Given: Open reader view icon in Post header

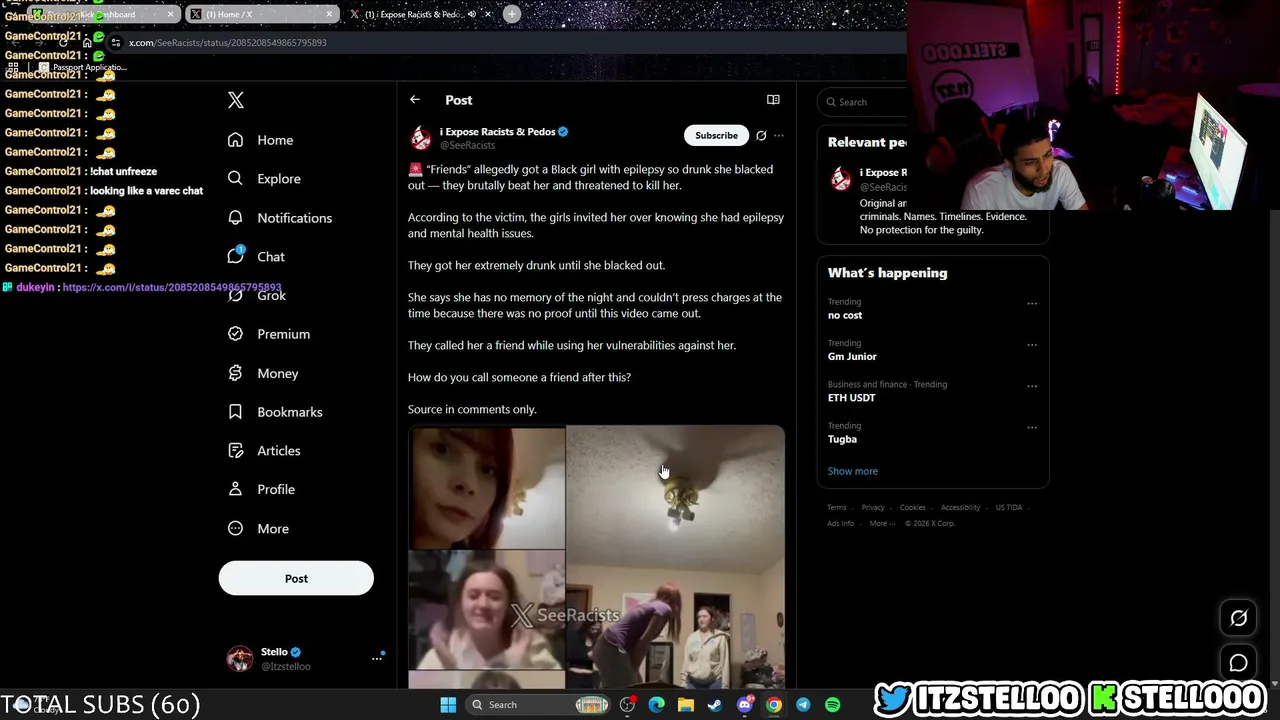Looking at the screenshot, I should (773, 100).
